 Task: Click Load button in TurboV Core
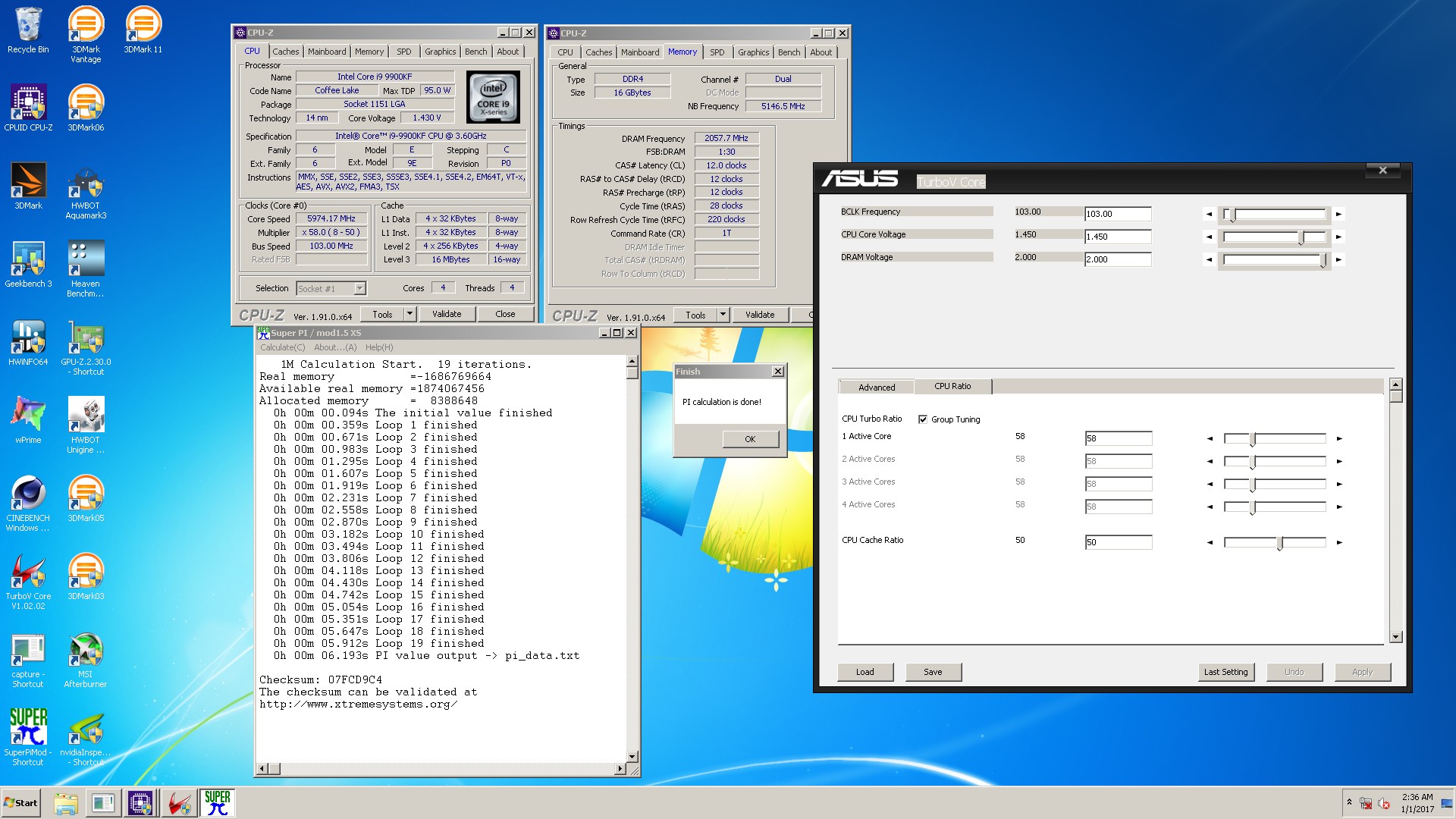click(x=865, y=672)
